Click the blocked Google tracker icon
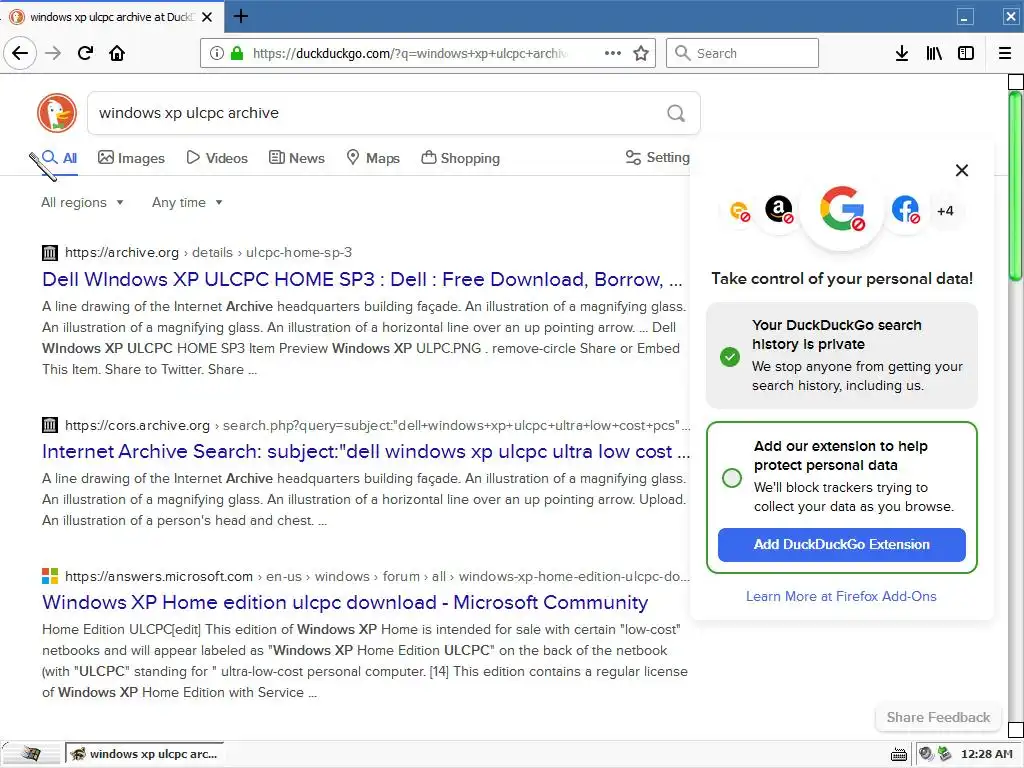 pos(842,209)
